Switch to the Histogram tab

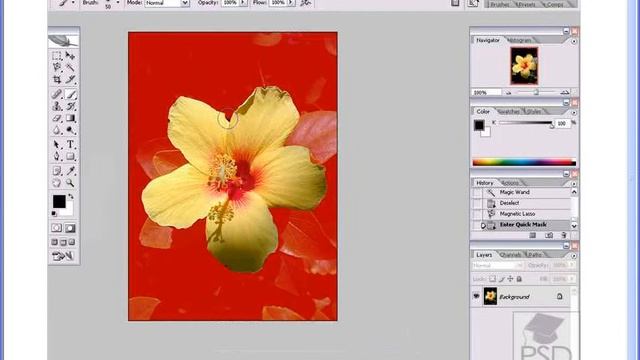pyautogui.click(x=519, y=40)
